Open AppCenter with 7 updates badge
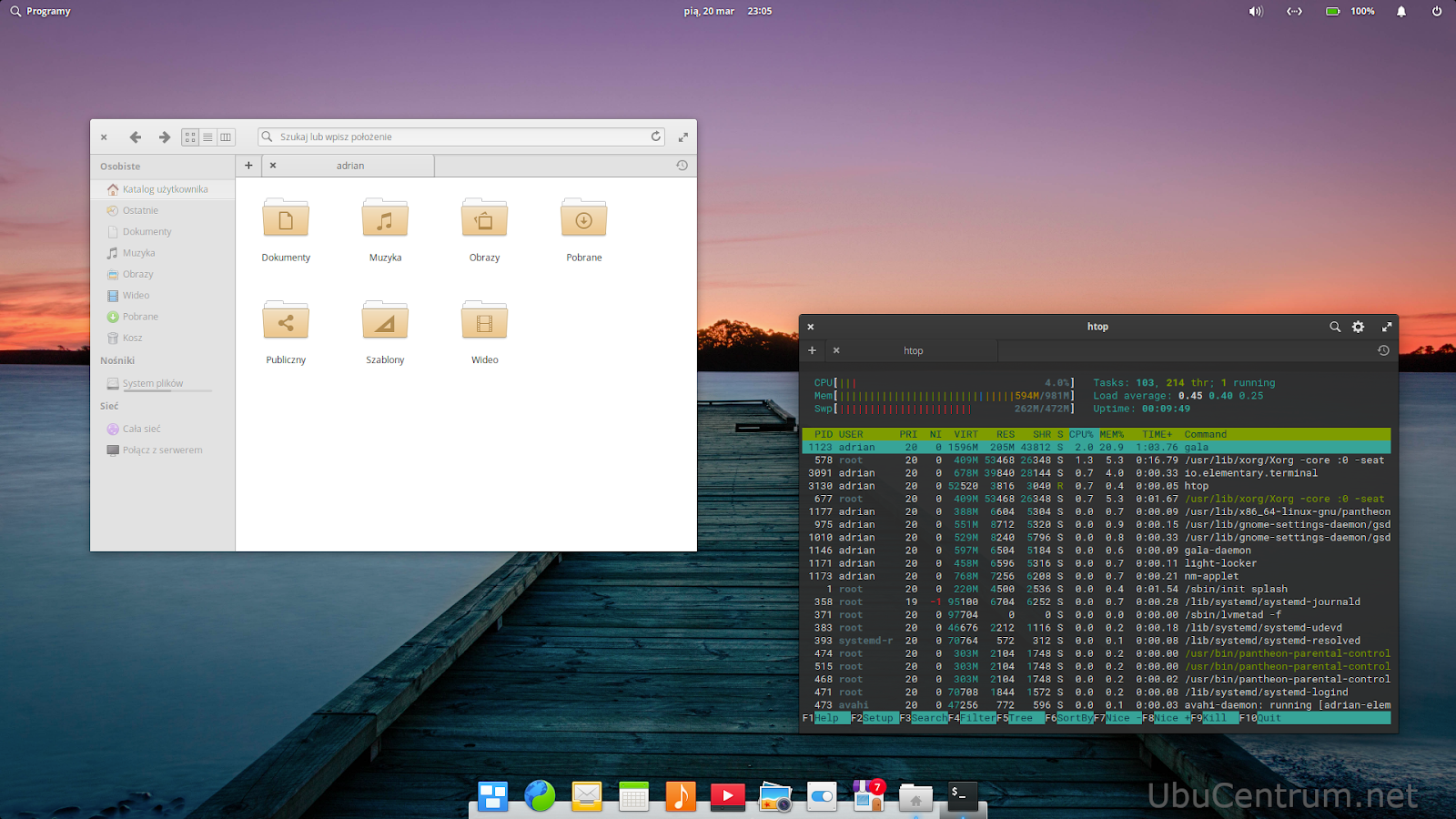The height and width of the screenshot is (819, 1456). click(869, 796)
